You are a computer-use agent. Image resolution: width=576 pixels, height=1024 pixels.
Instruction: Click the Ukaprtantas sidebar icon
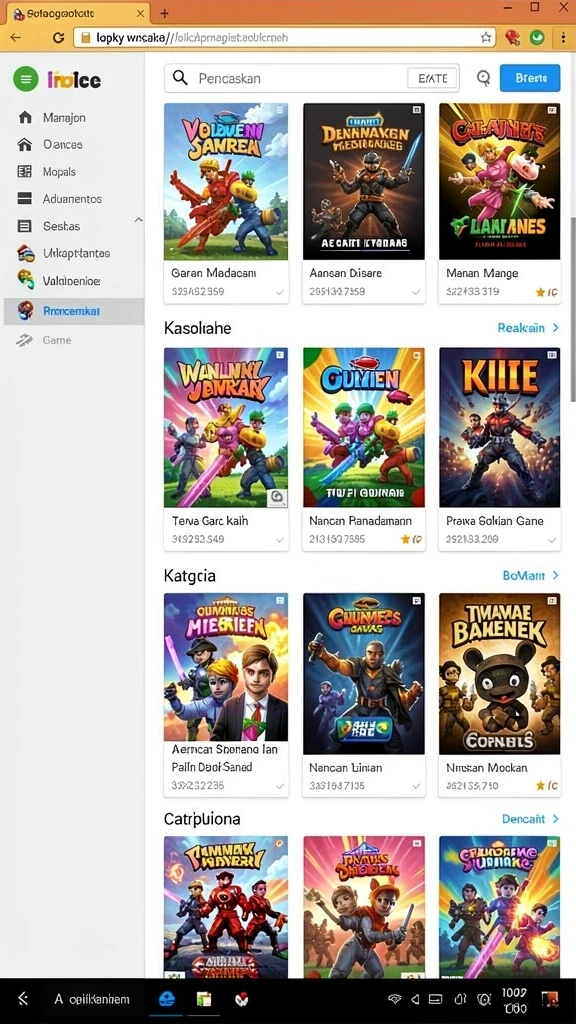[25, 253]
